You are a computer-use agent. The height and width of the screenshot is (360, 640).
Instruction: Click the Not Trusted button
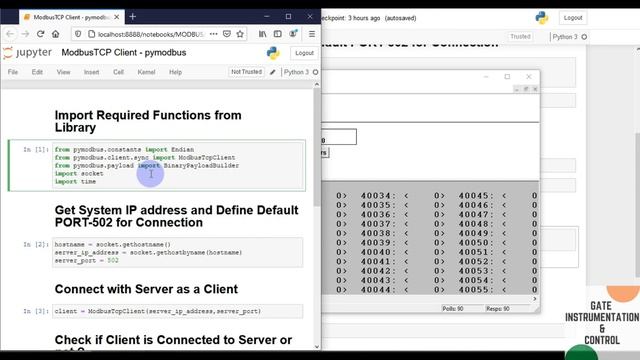click(246, 72)
